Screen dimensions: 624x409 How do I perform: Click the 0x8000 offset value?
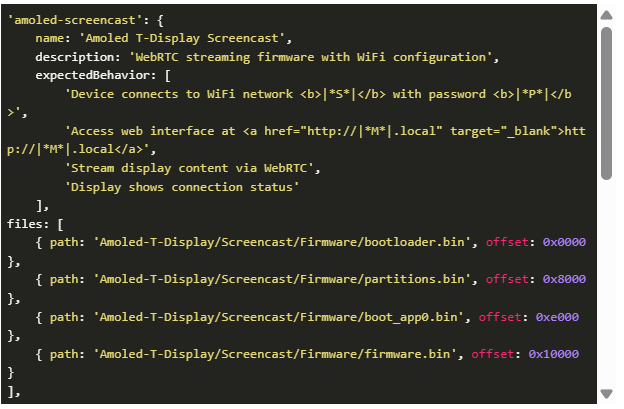[564, 280]
